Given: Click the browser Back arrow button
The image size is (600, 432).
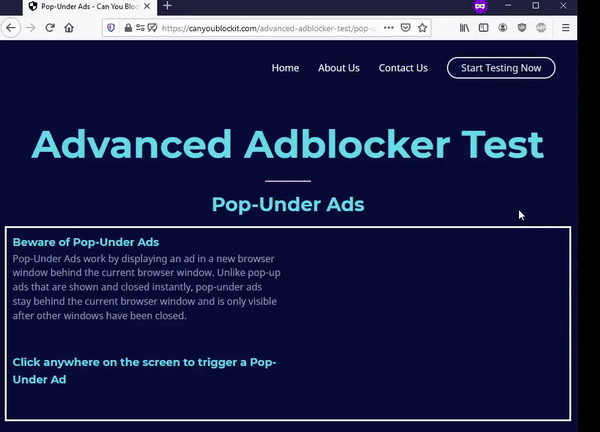Looking at the screenshot, I should (11, 28).
